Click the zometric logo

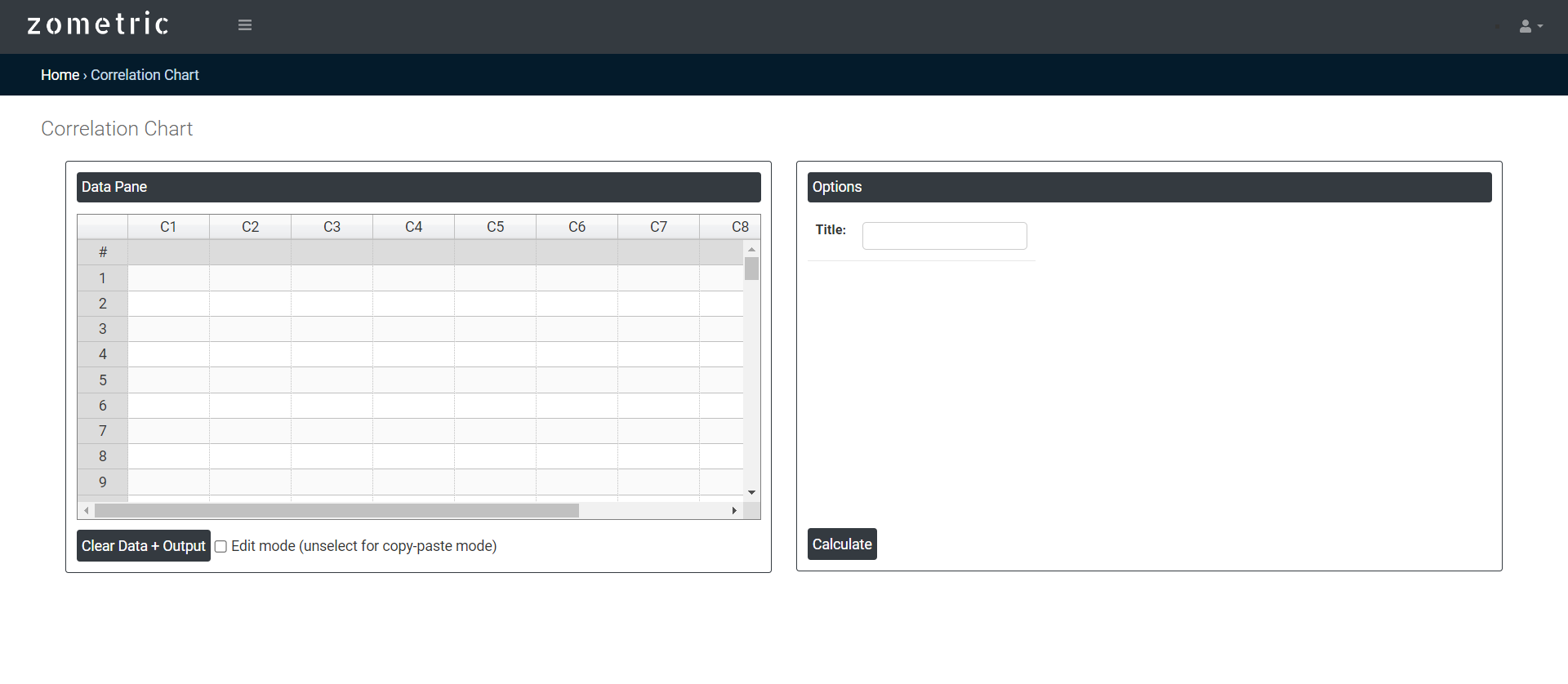click(x=98, y=24)
